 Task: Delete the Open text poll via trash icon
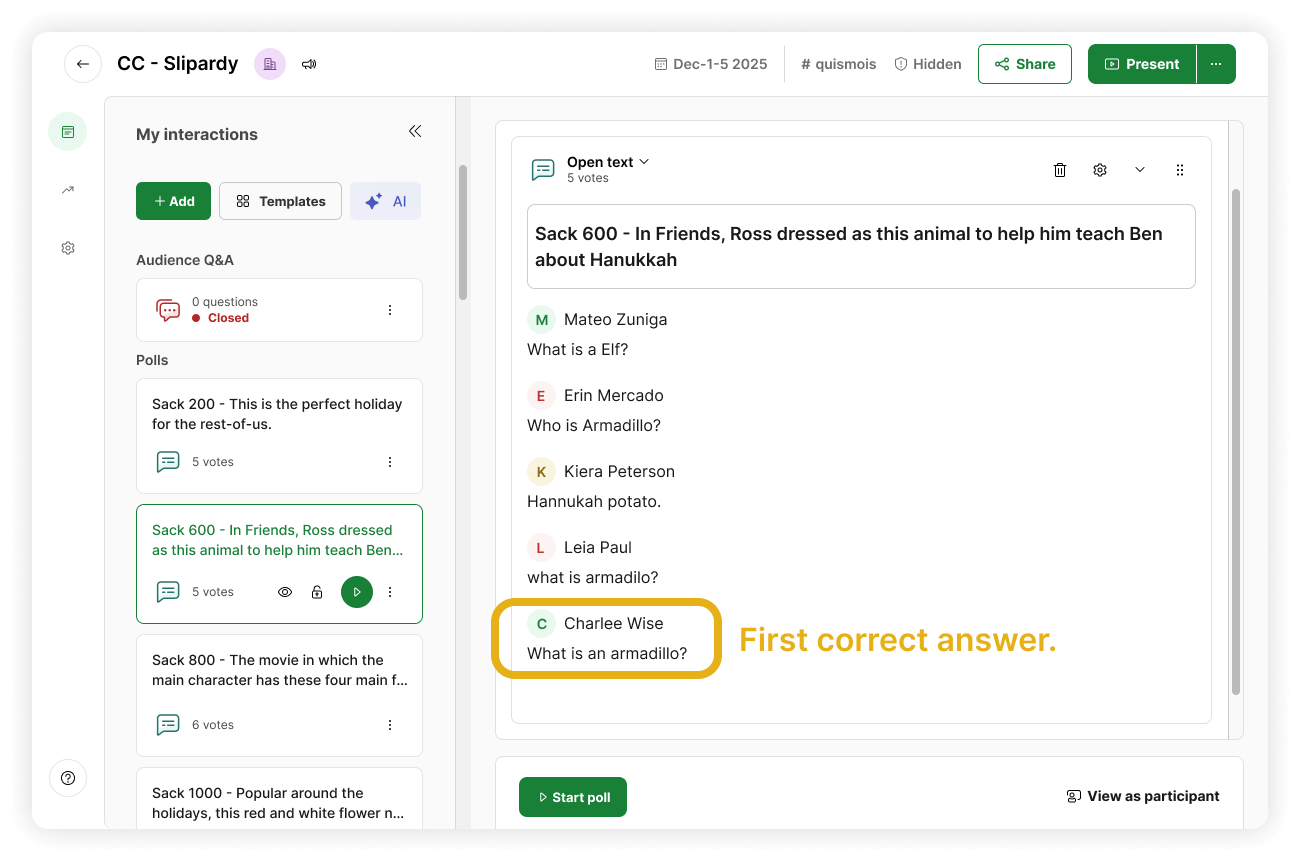click(x=1060, y=170)
